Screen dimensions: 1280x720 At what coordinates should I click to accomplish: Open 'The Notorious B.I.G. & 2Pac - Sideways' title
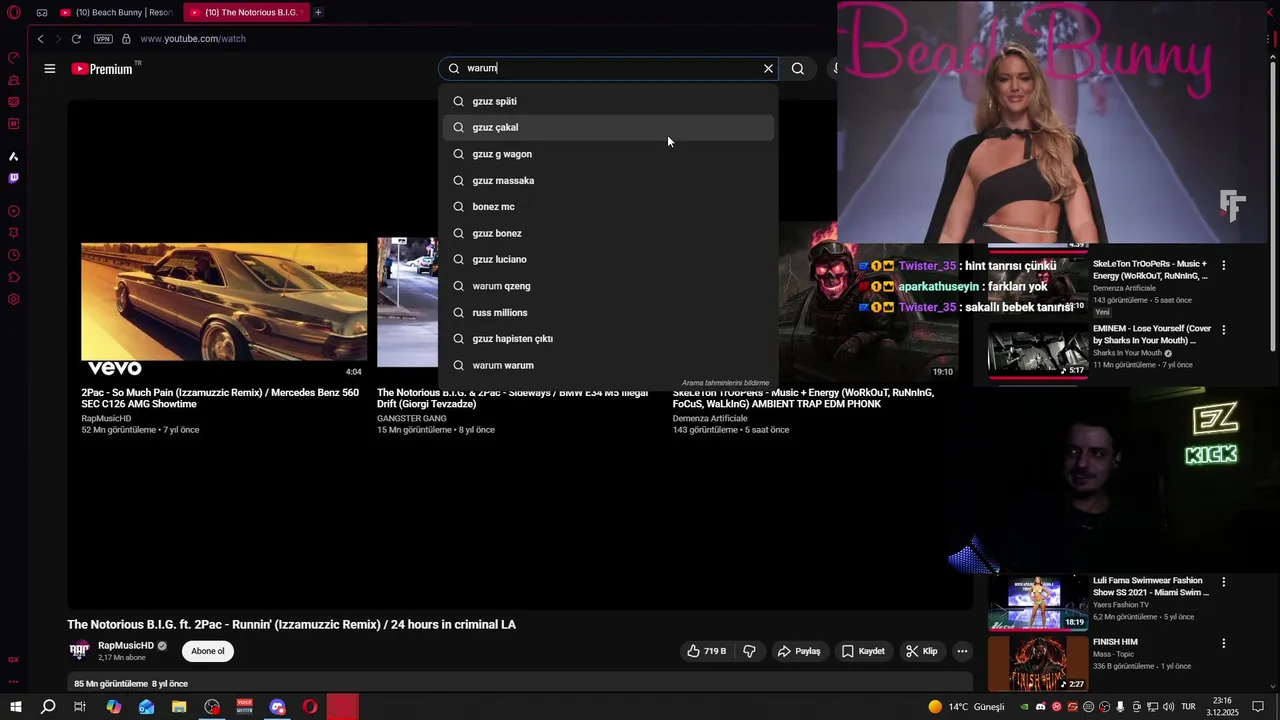pyautogui.click(x=512, y=398)
